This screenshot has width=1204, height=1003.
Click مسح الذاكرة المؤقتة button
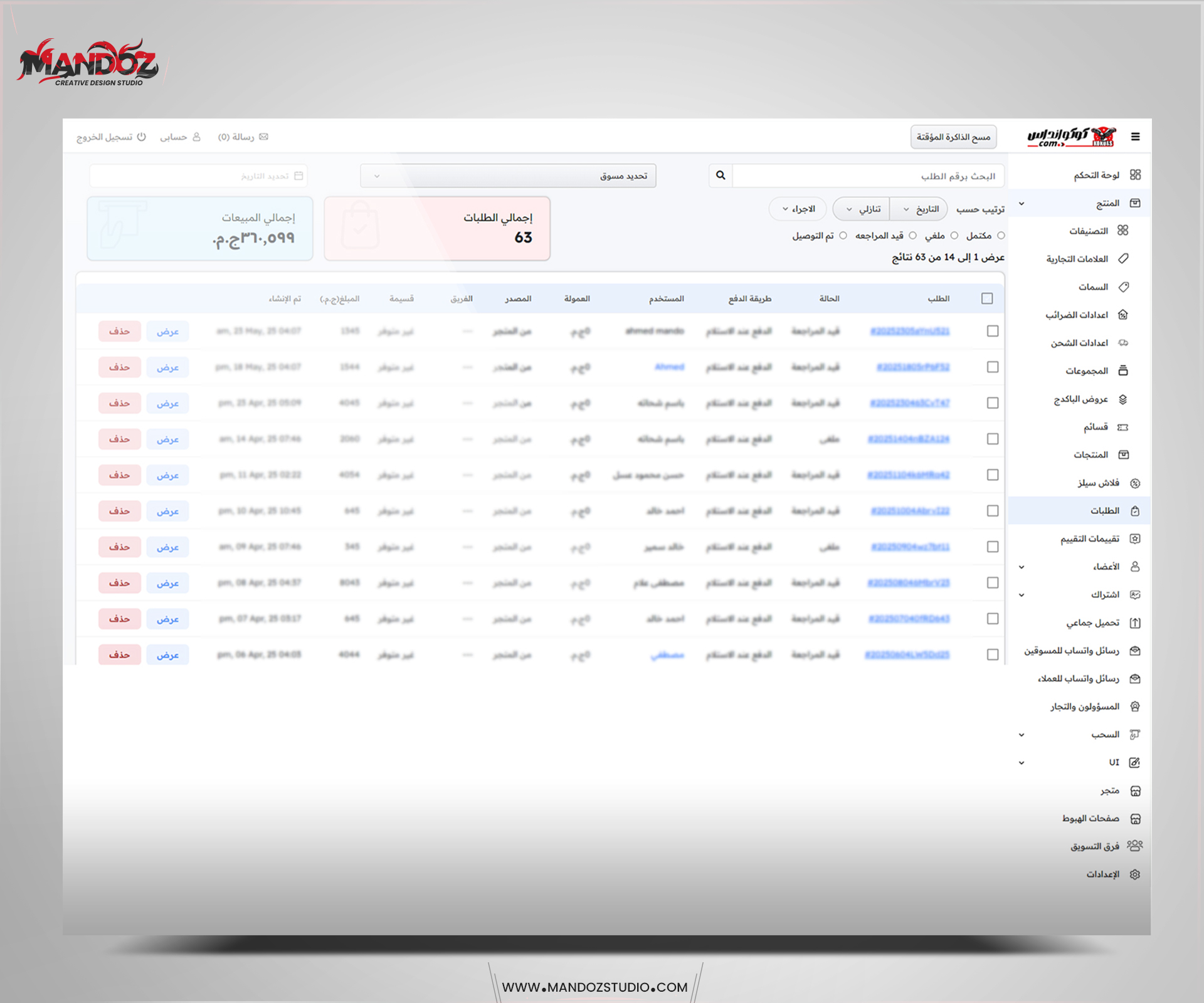953,137
